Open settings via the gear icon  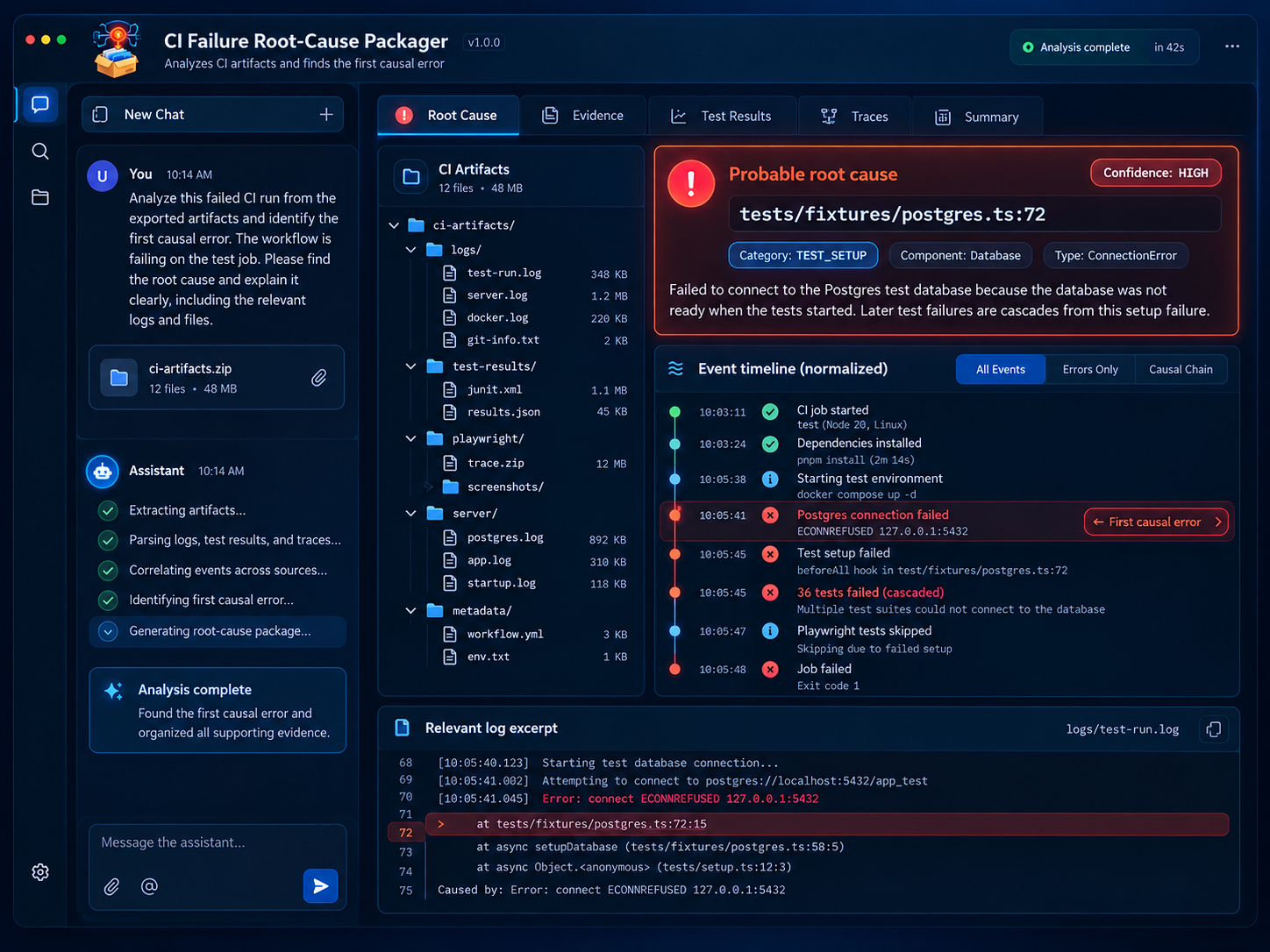tap(40, 872)
